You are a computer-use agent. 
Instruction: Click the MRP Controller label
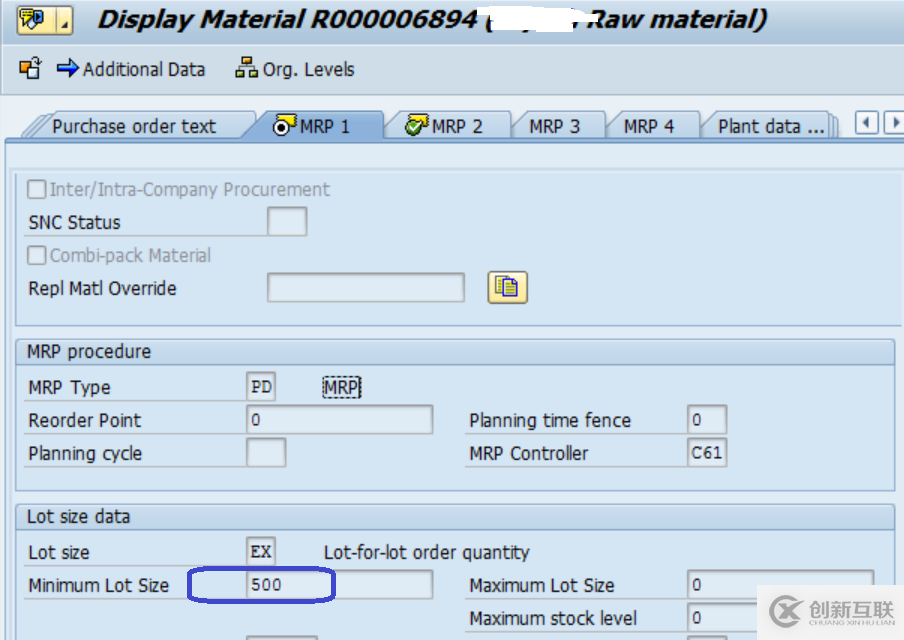pos(529,453)
